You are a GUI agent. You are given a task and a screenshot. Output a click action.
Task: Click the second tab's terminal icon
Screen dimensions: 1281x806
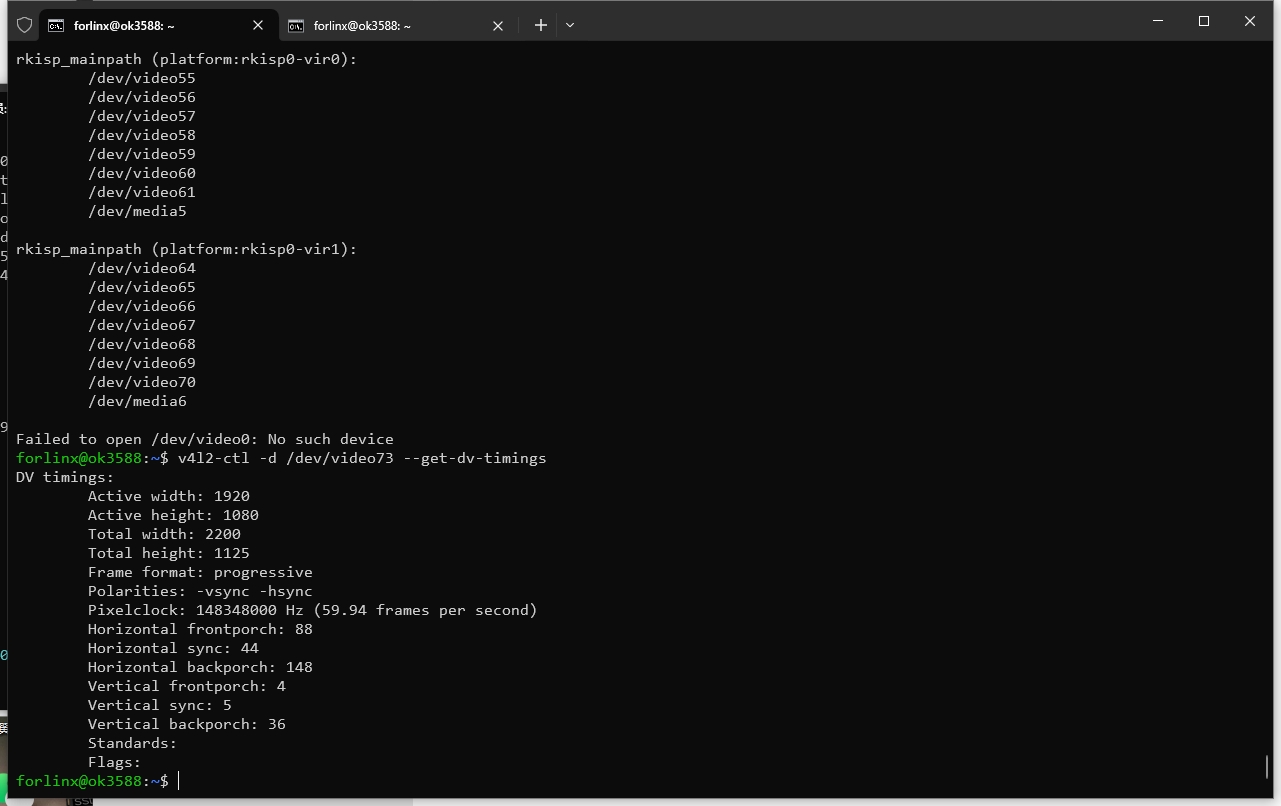[296, 25]
